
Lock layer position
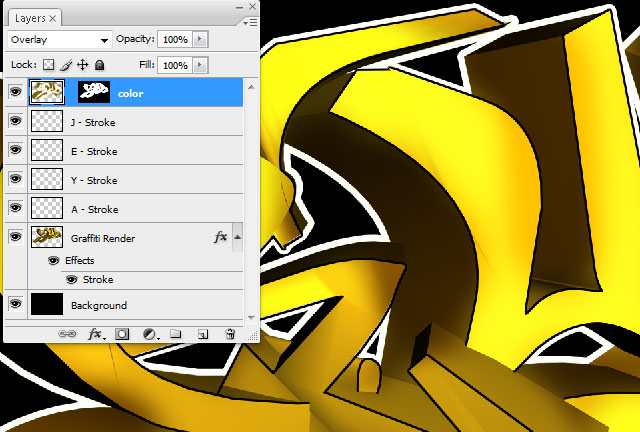coord(82,65)
